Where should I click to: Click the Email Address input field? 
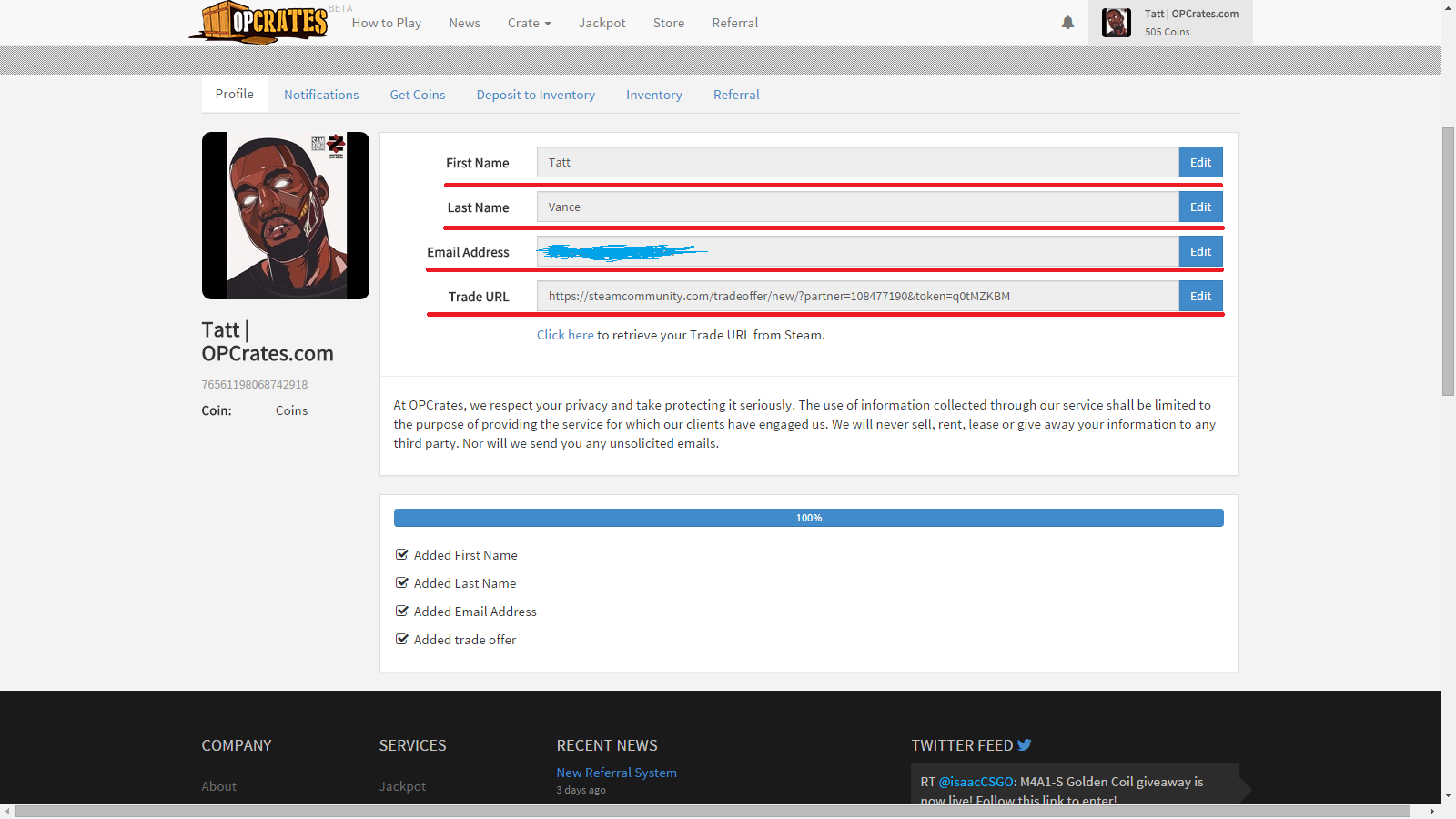[858, 251]
